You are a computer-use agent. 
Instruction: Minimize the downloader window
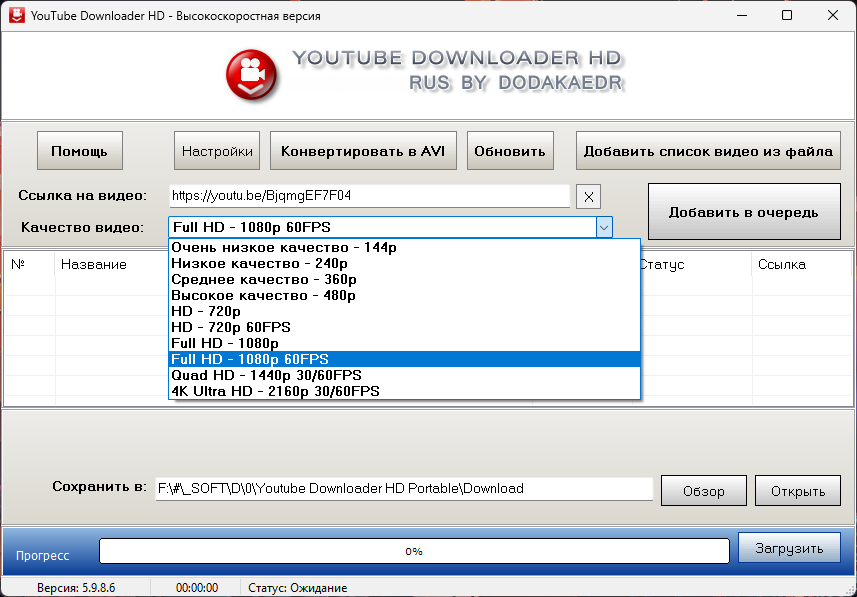tap(741, 15)
